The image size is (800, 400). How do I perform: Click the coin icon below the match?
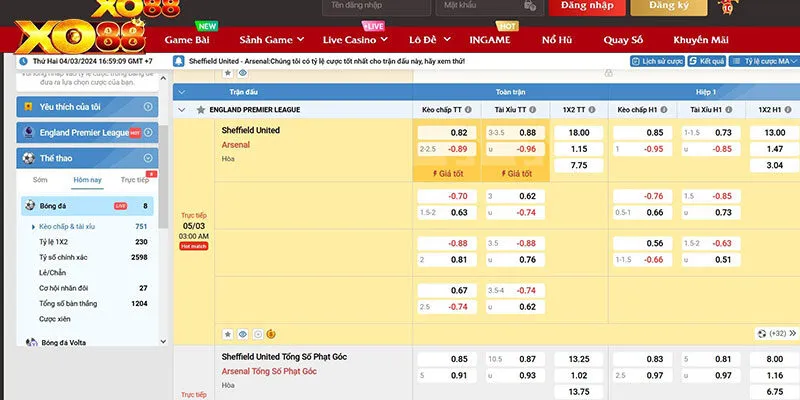pos(271,334)
